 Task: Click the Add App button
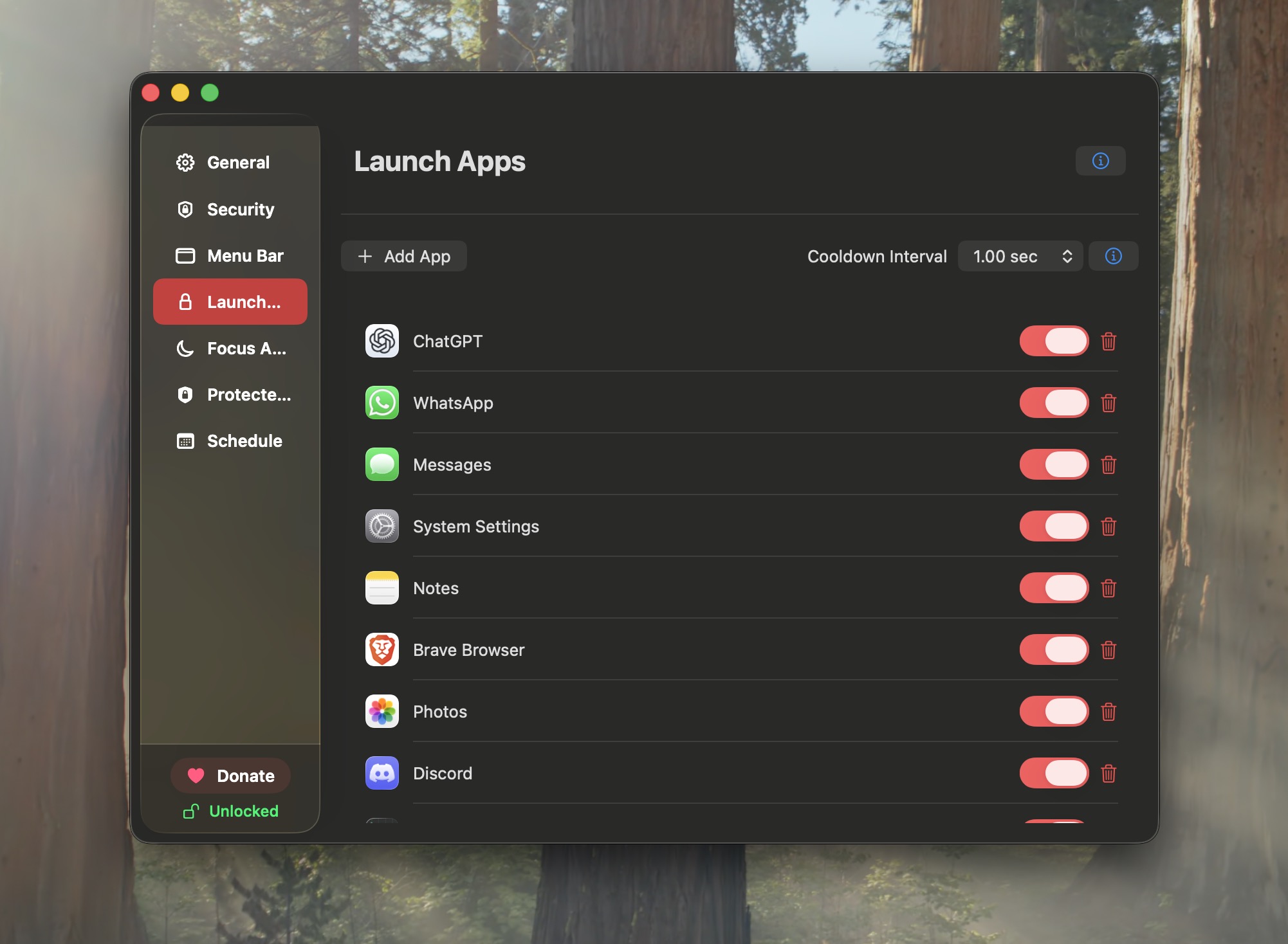coord(404,257)
